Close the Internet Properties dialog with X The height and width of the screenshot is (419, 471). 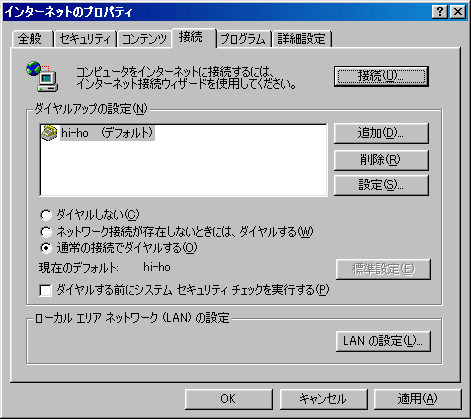coord(458,12)
